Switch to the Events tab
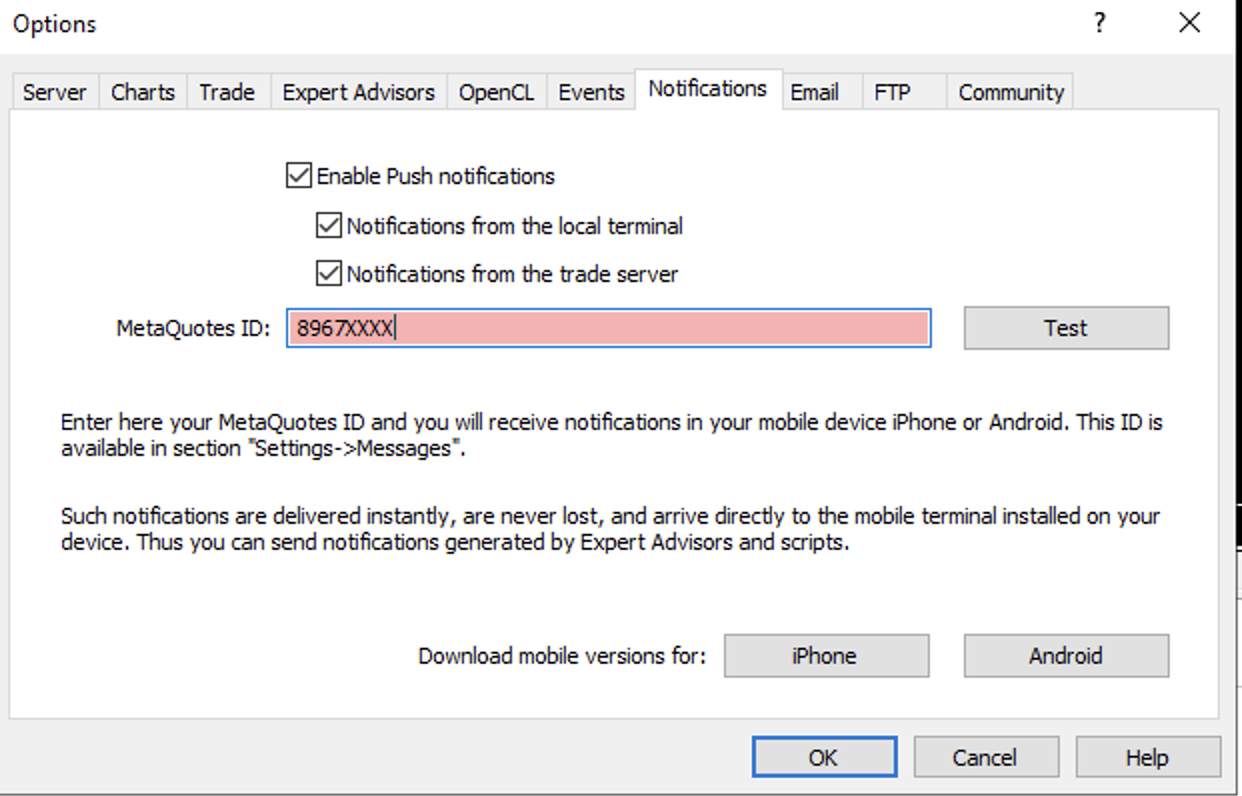 click(x=591, y=92)
